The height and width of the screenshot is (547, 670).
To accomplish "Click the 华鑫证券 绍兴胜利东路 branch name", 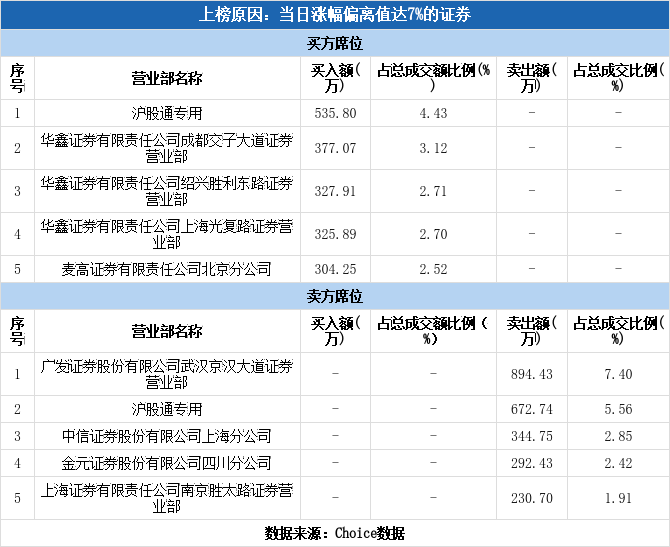I will point(167,191).
